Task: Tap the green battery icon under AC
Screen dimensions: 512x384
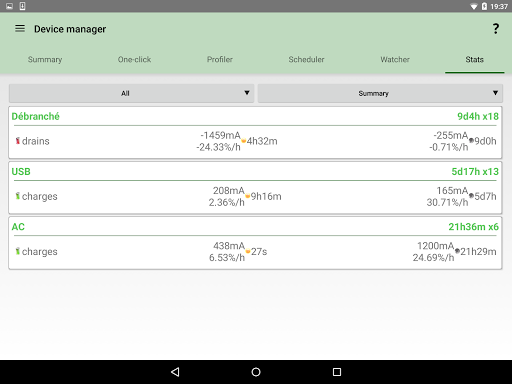Action: 18,251
